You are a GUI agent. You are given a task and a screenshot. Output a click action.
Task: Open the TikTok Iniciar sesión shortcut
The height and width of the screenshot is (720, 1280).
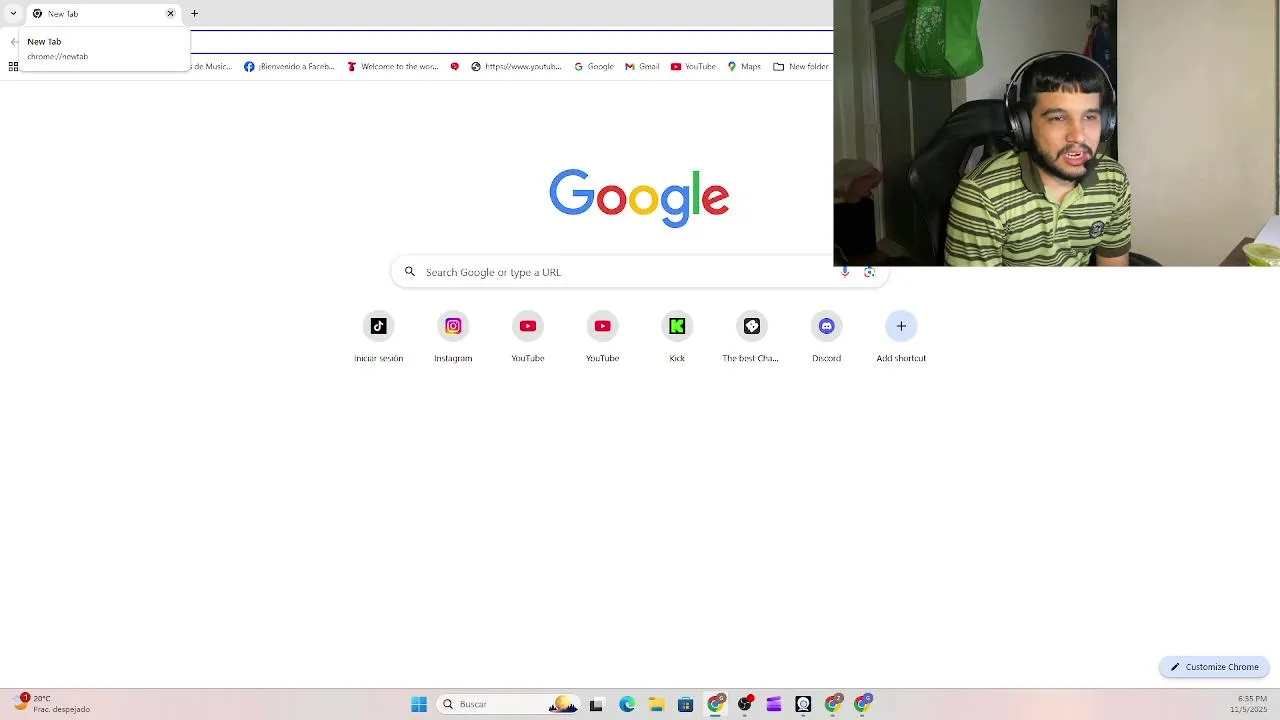point(378,337)
